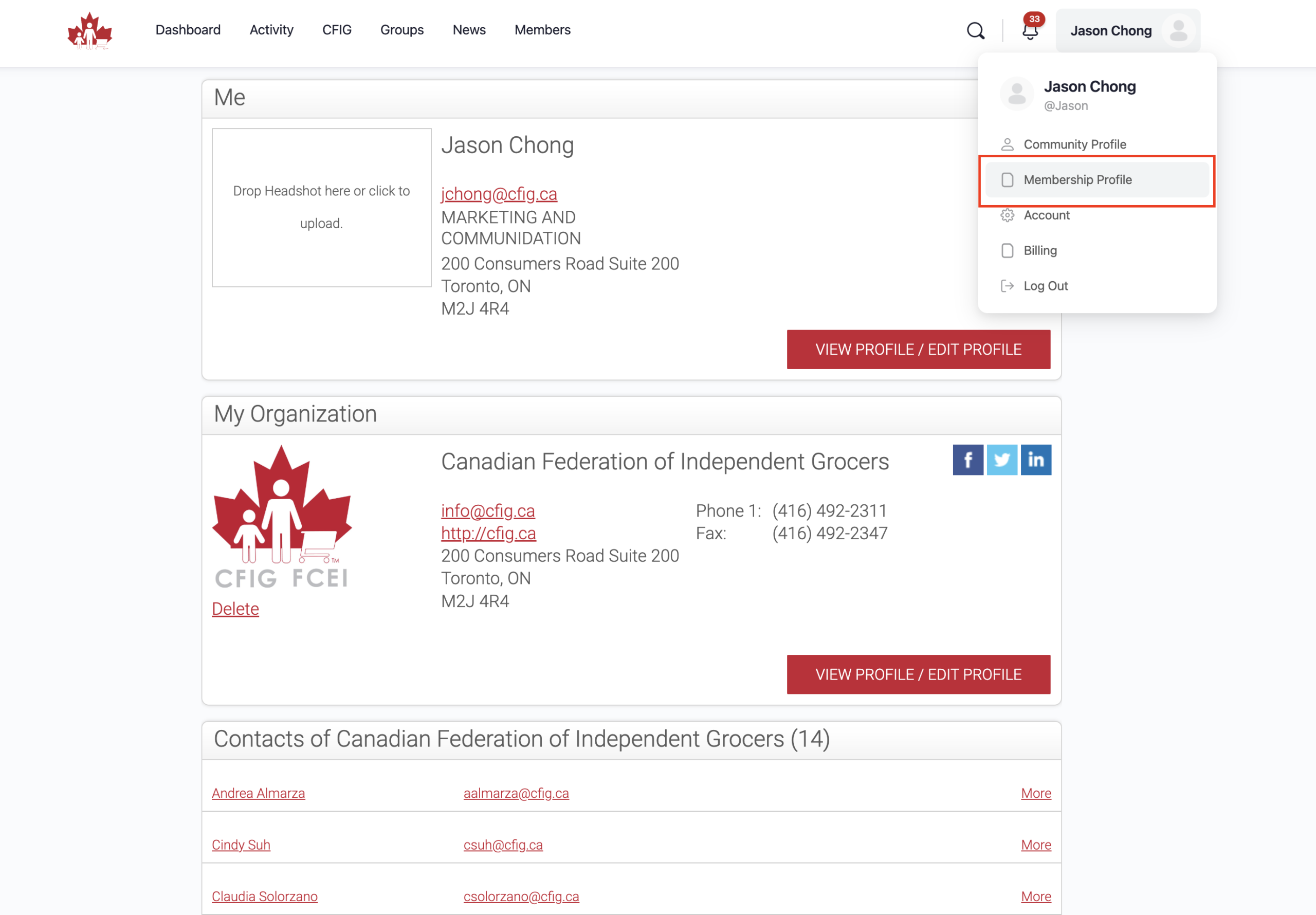Click aalmarza@cfig.ca email link
Viewport: 1316px width, 915px height.
pyautogui.click(x=516, y=793)
